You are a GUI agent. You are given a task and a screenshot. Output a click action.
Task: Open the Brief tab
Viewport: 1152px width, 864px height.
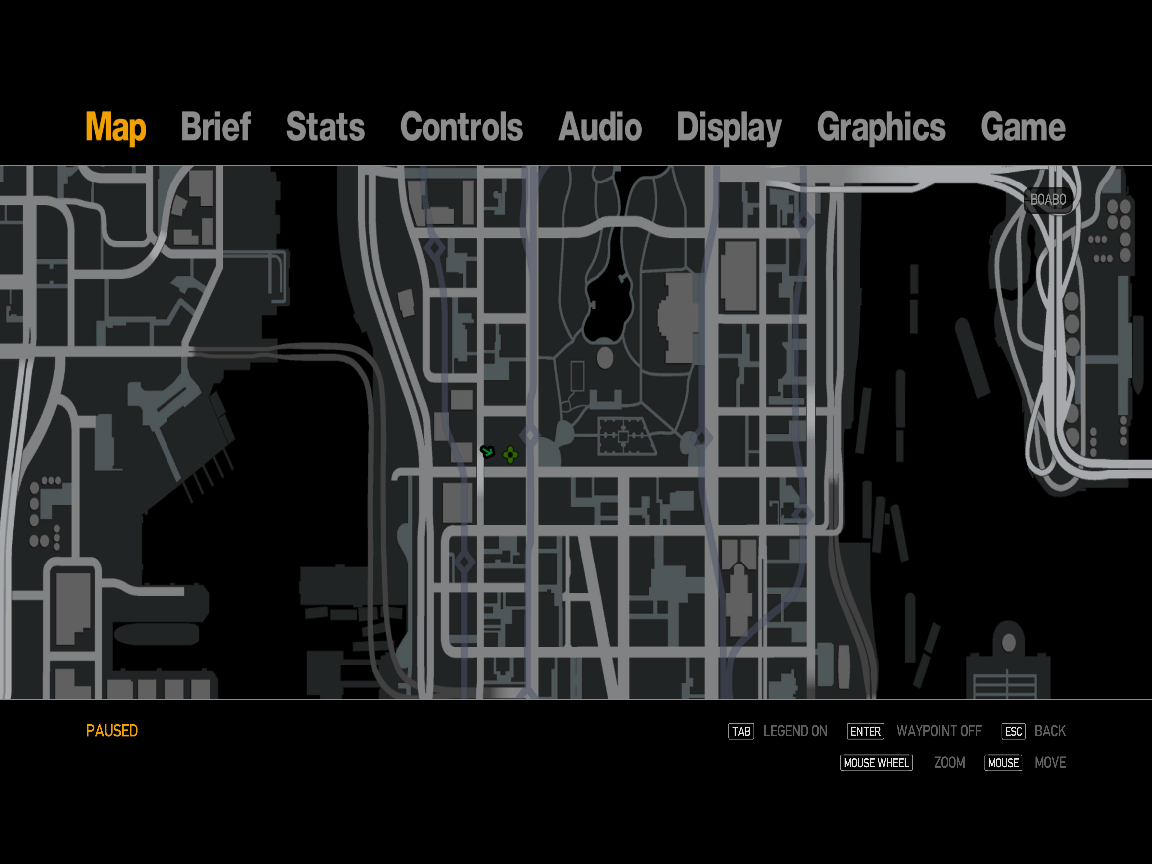(216, 126)
